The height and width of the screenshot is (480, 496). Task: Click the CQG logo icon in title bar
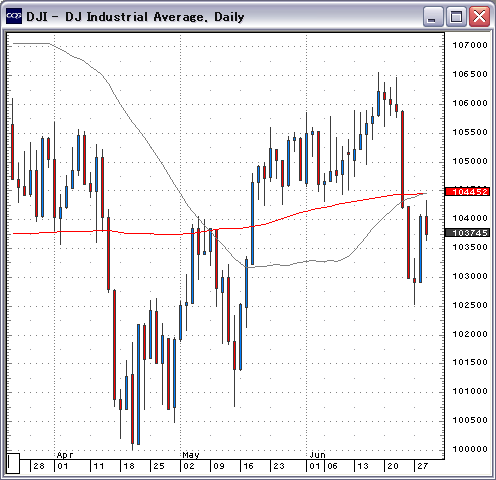click(x=14, y=16)
